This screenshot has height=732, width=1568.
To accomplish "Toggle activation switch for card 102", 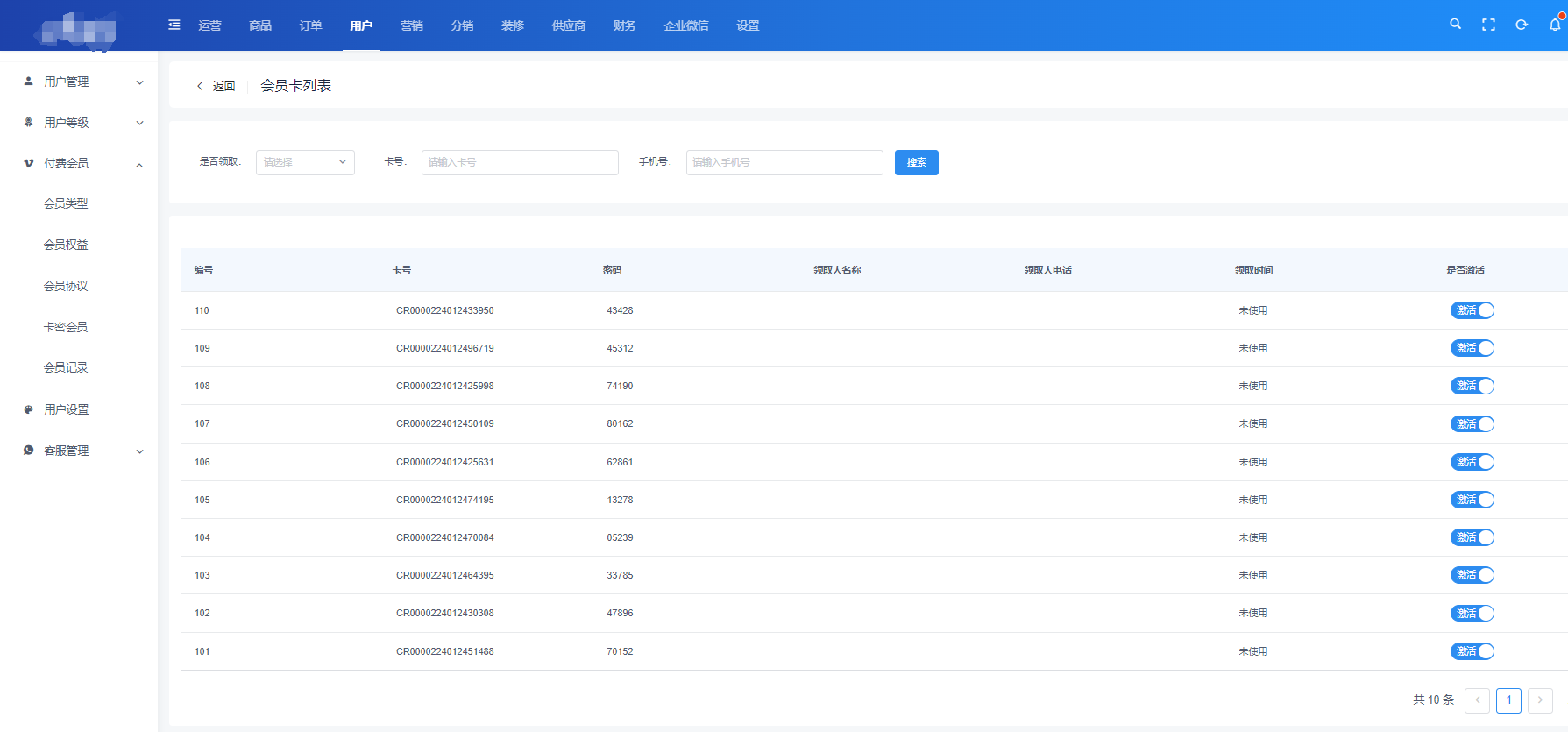I will click(1472, 613).
